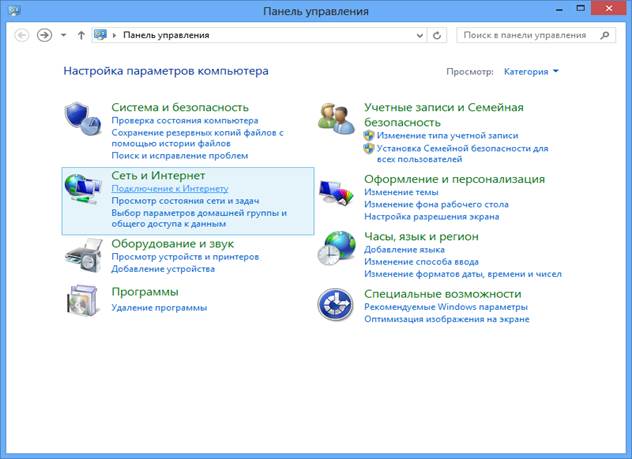Click the Hardware and Sound printer icon
Image resolution: width=632 pixels, height=459 pixels.
coord(83,253)
